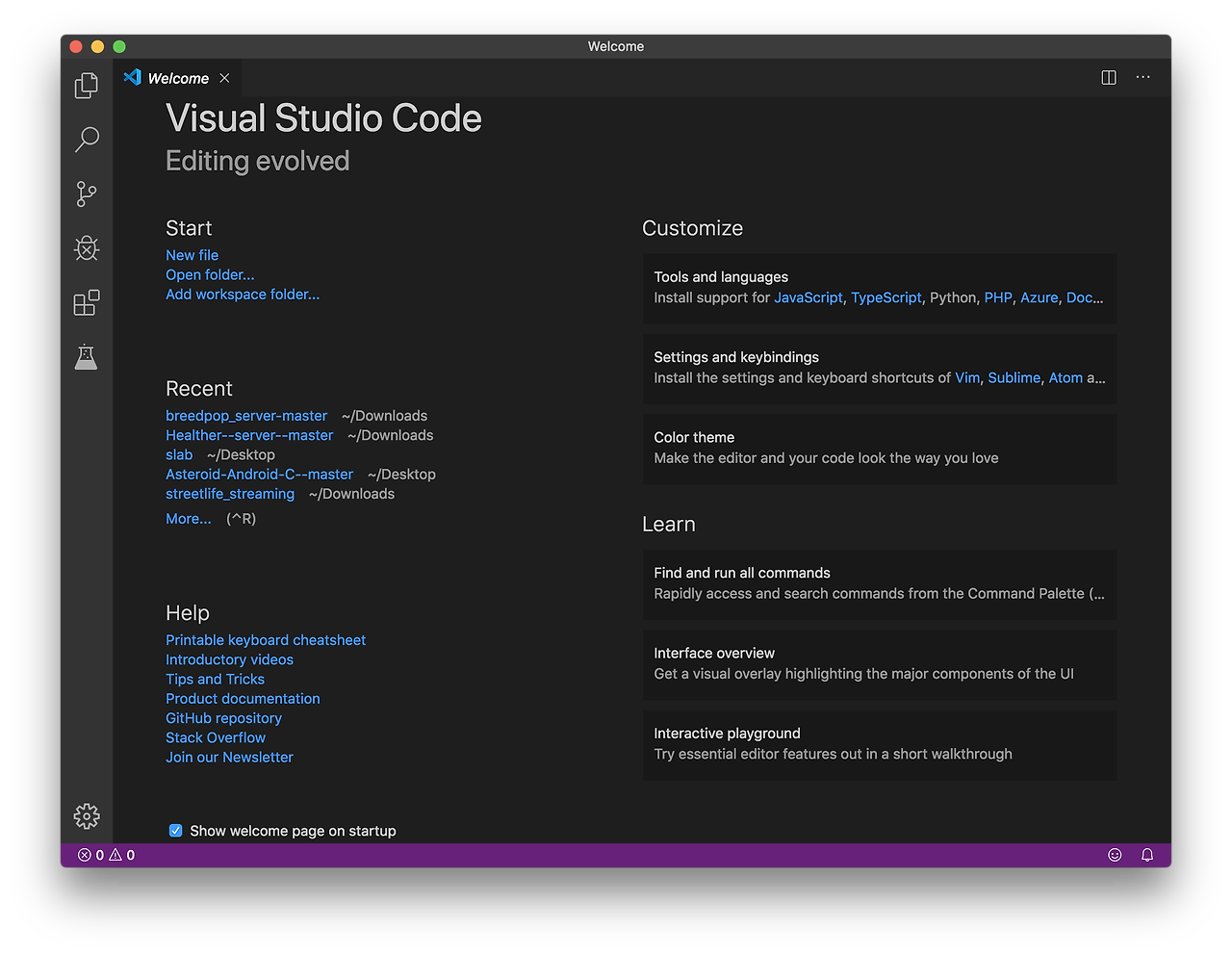This screenshot has height=954, width=1232.
Task: Toggle Show welcome page on startup checkbox
Action: coord(175,831)
